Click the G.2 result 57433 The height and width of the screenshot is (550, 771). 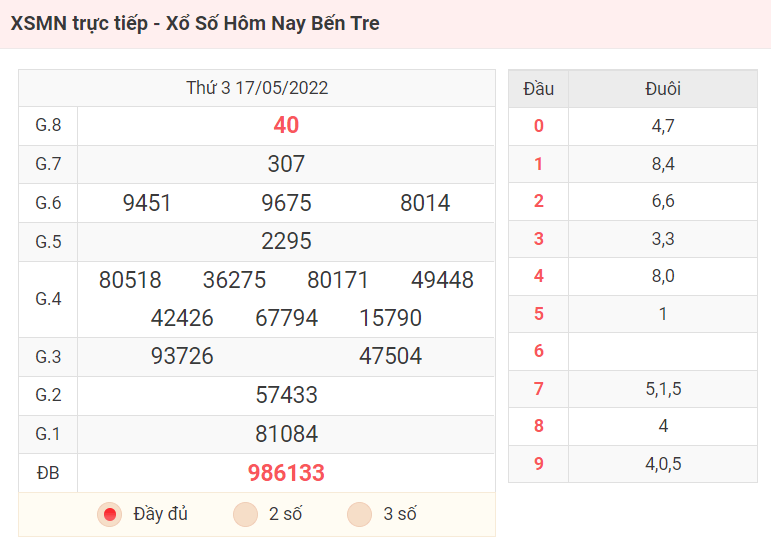[286, 395]
